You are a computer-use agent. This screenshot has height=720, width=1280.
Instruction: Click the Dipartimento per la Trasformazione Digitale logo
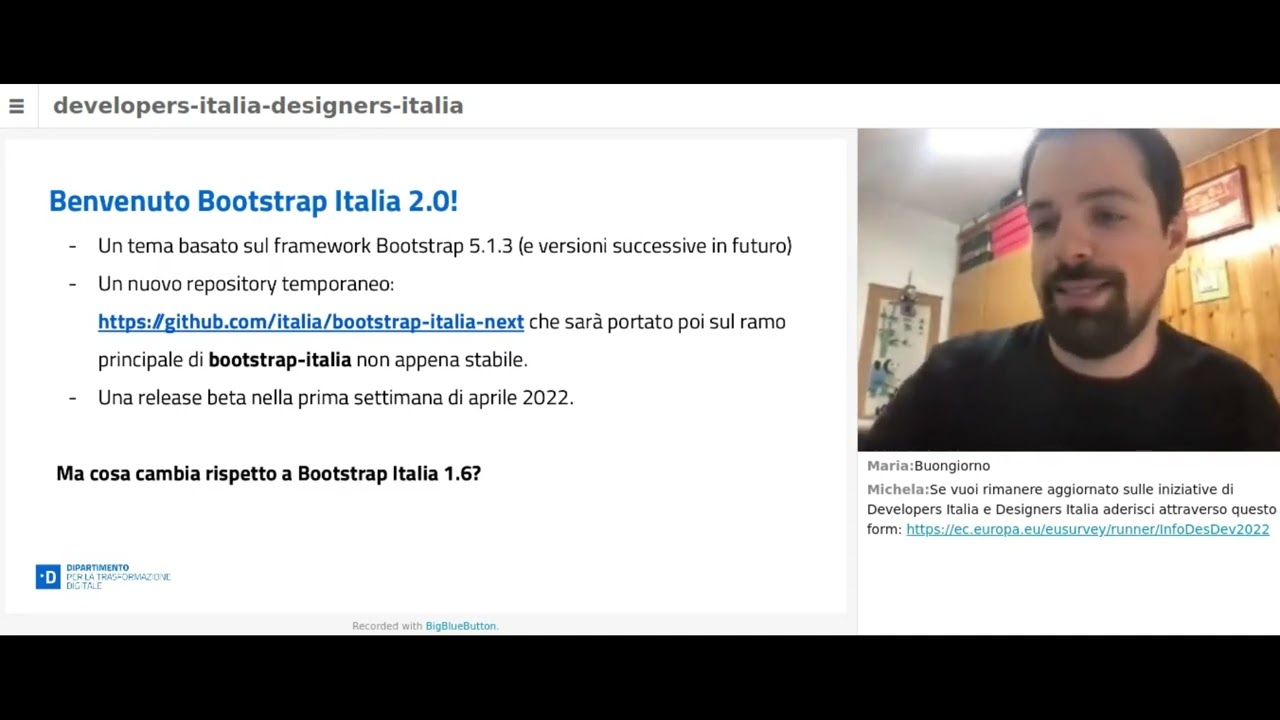click(103, 576)
